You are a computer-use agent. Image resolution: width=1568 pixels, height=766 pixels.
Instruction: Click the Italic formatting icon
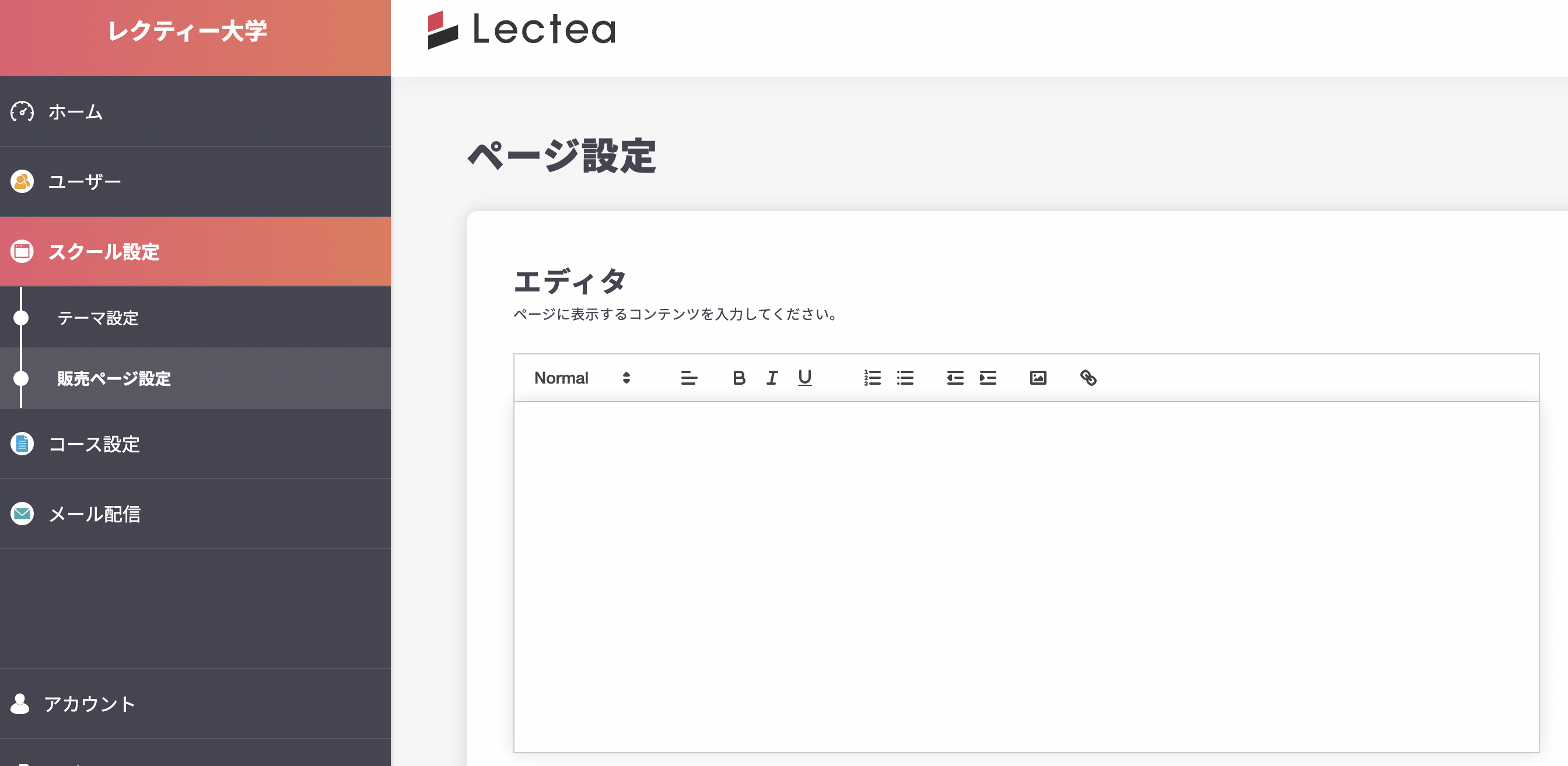[x=772, y=378]
